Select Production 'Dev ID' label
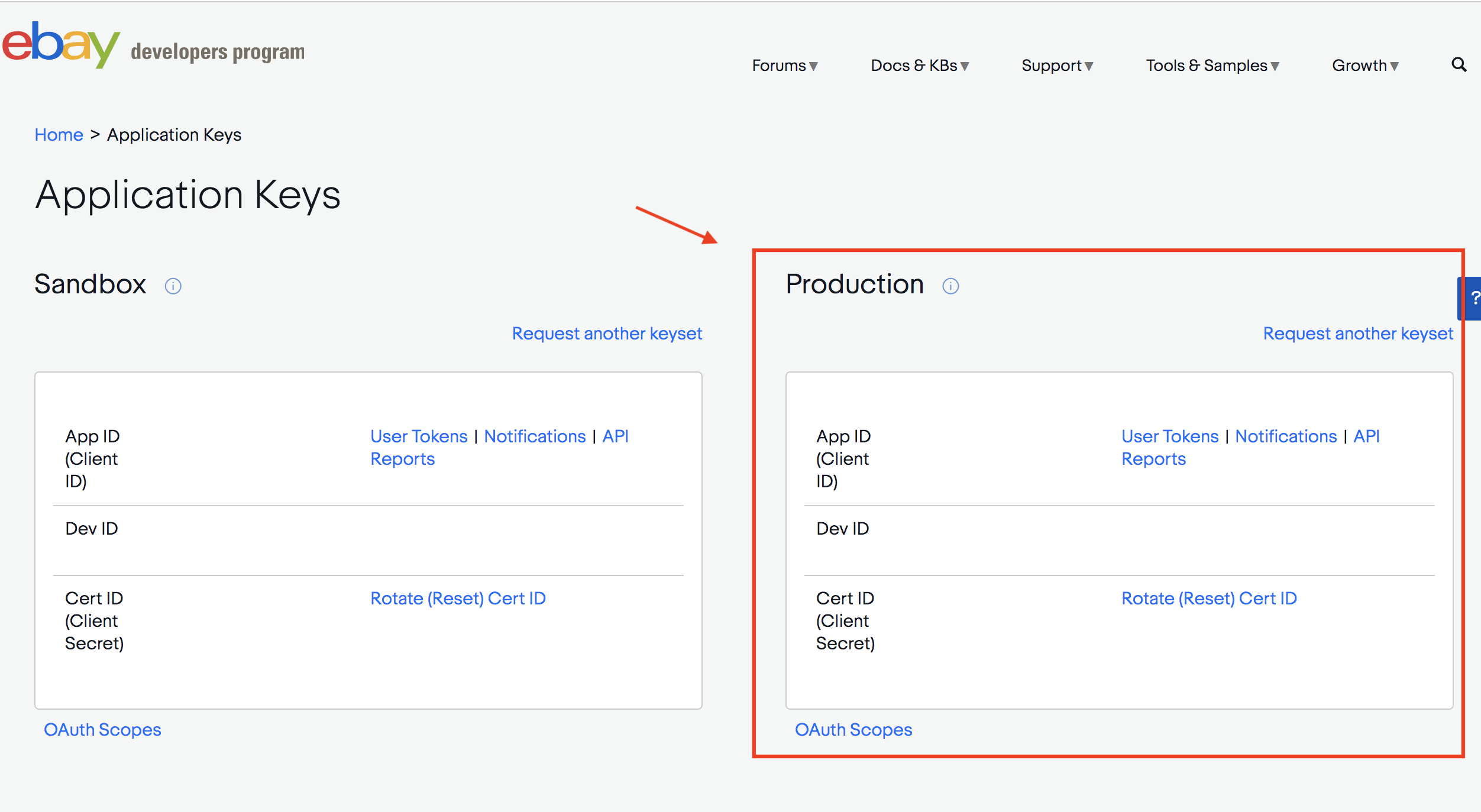The width and height of the screenshot is (1481, 812). click(x=843, y=529)
